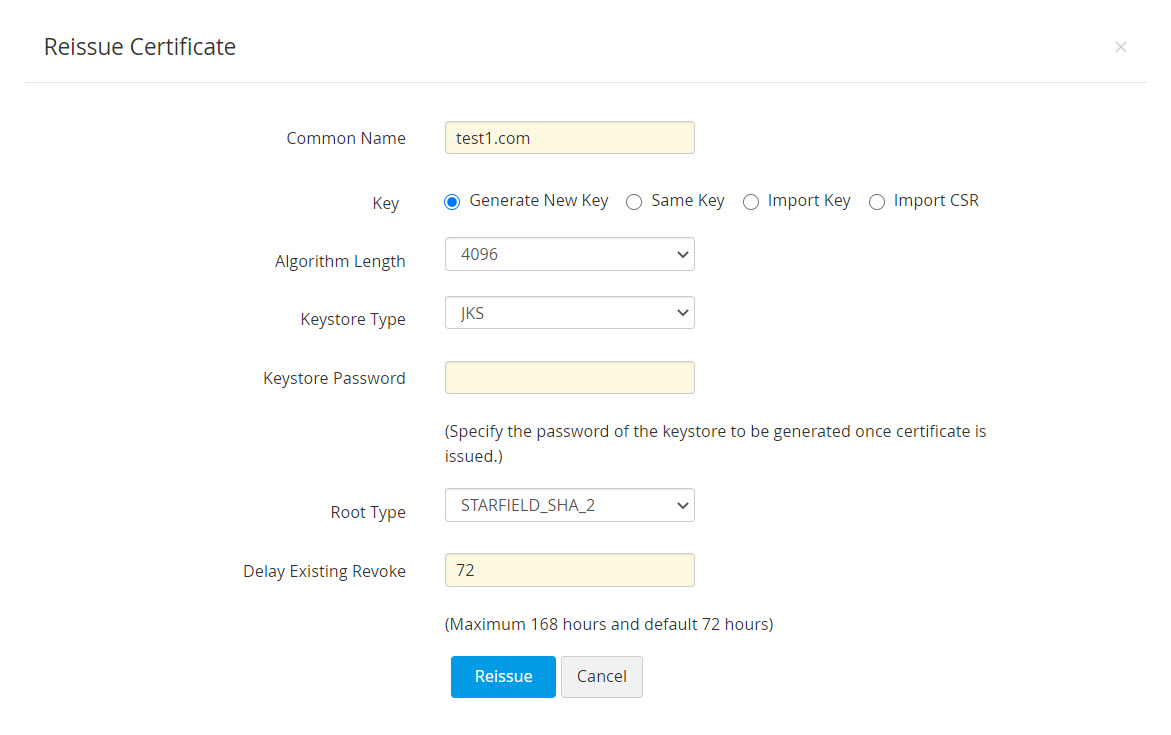Close the Reissue Certificate dialog
Screen dimensions: 1171x735
pyautogui.click(x=1121, y=47)
